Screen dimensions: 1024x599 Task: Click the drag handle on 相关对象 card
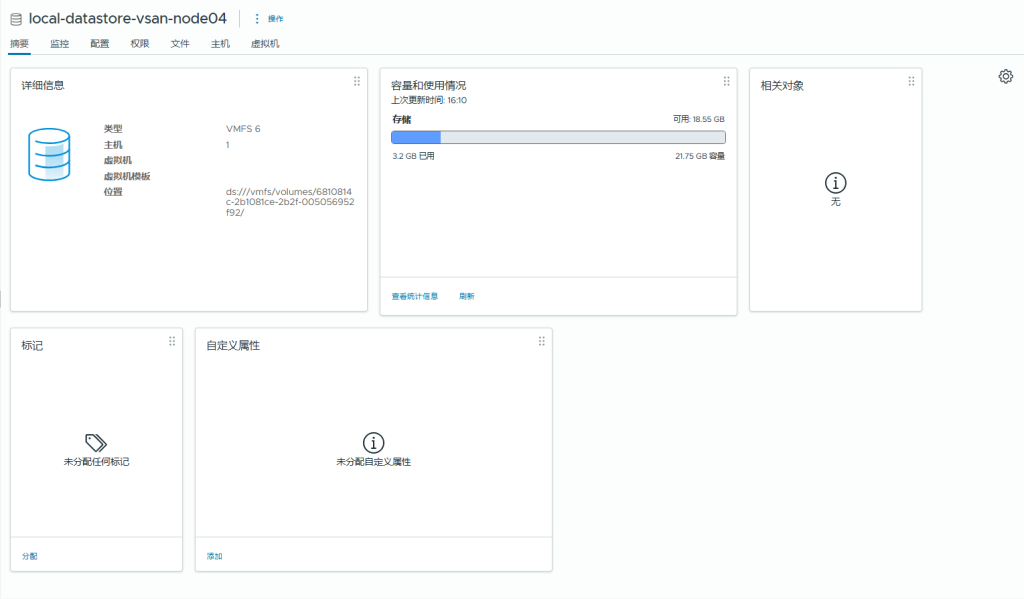pyautogui.click(x=910, y=80)
